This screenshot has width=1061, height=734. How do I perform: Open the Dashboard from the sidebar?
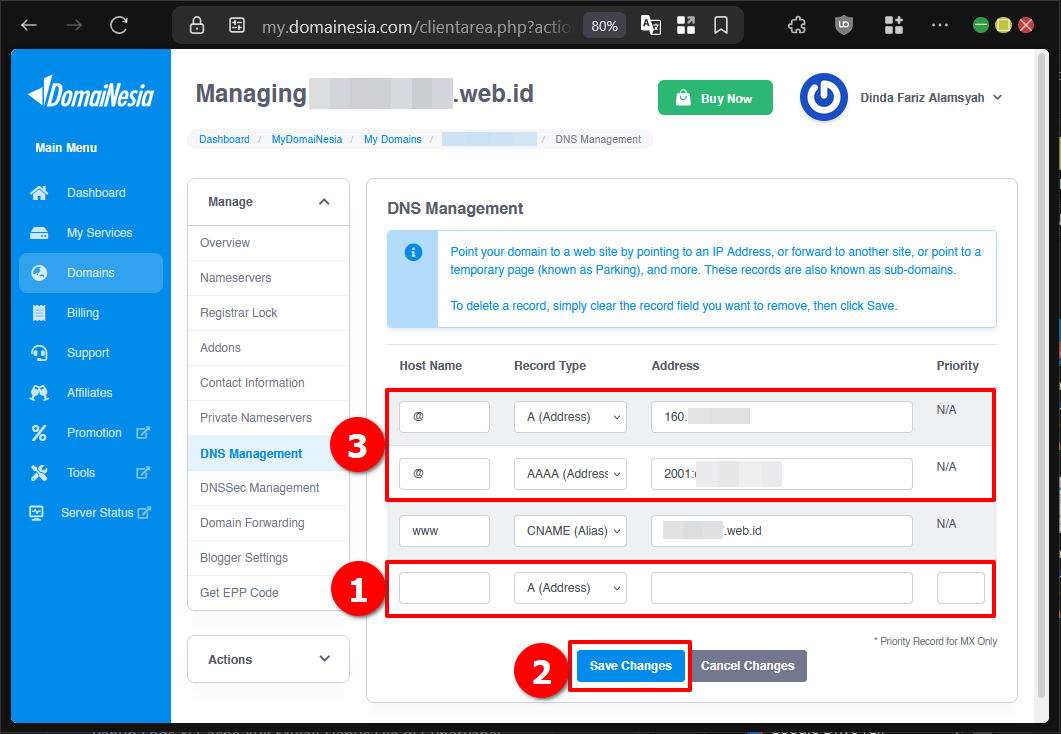coord(97,192)
